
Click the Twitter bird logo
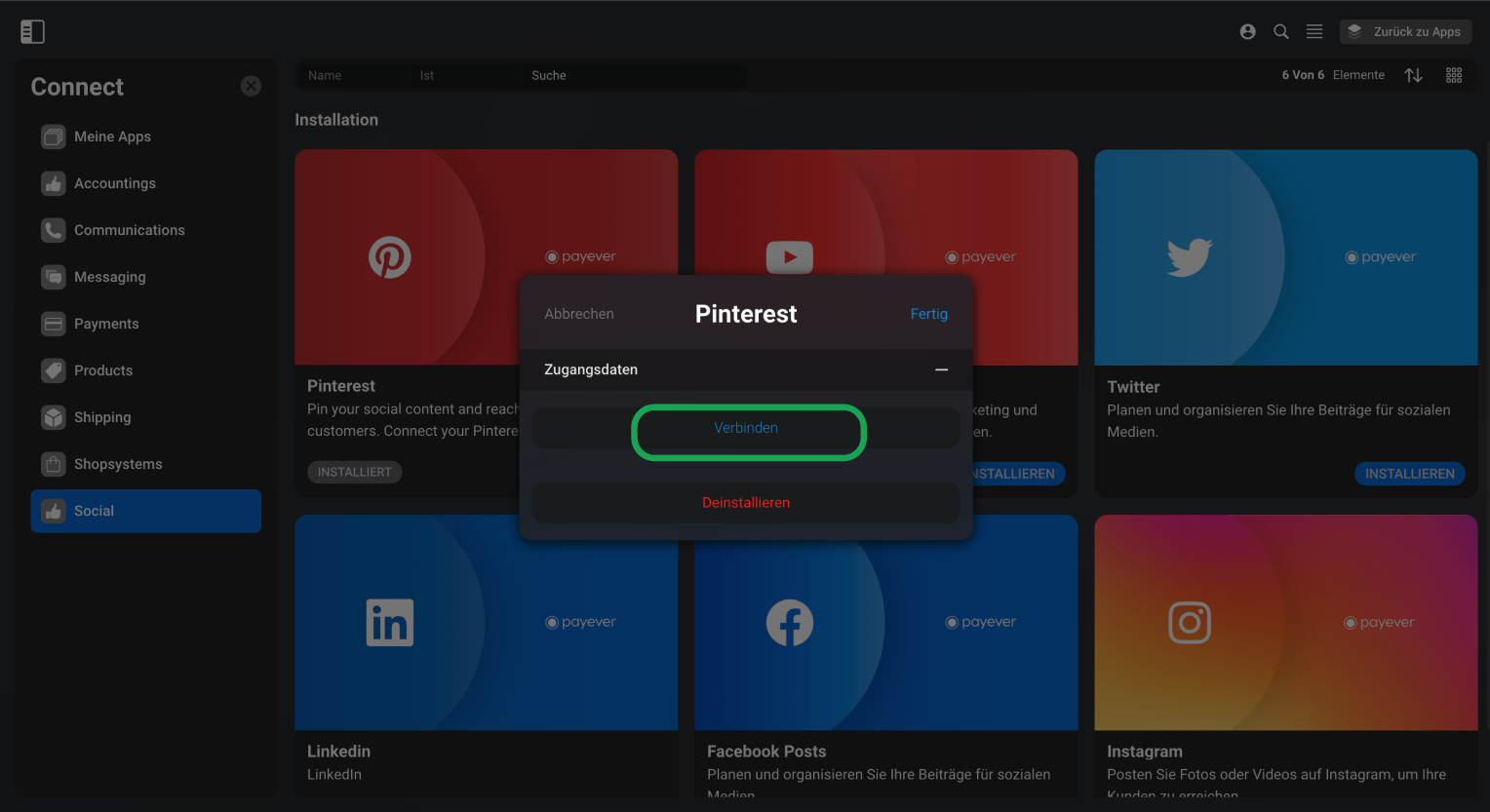click(1190, 257)
